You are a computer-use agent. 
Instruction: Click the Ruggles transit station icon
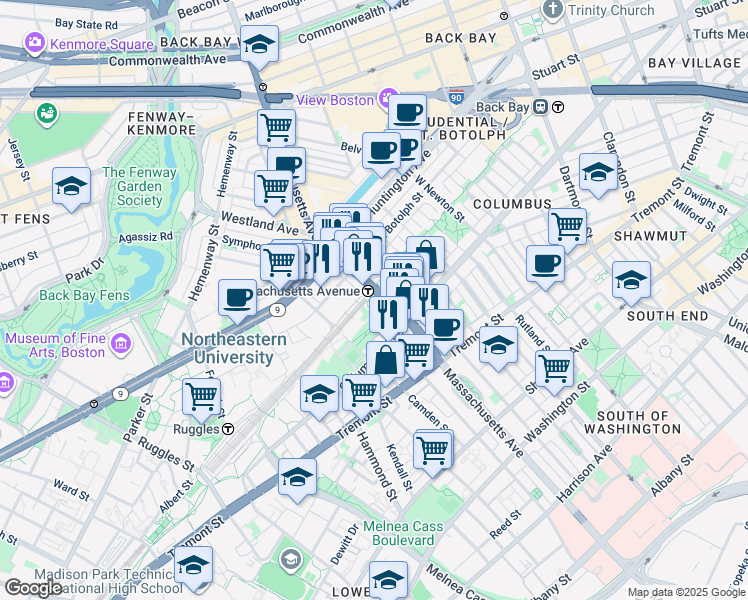tap(229, 429)
